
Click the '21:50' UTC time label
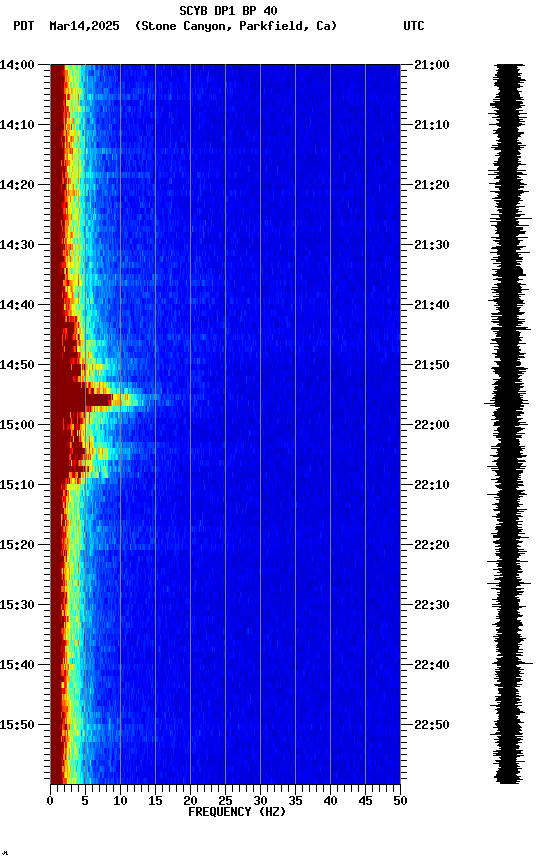click(432, 365)
